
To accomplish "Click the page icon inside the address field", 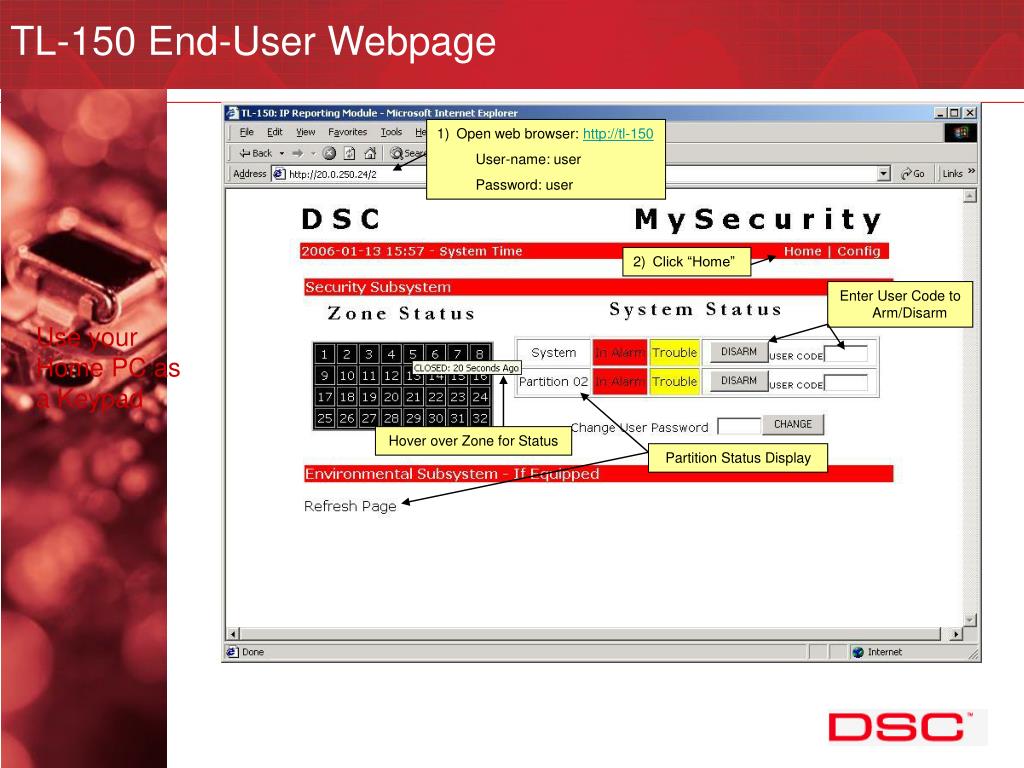I will 280,174.
